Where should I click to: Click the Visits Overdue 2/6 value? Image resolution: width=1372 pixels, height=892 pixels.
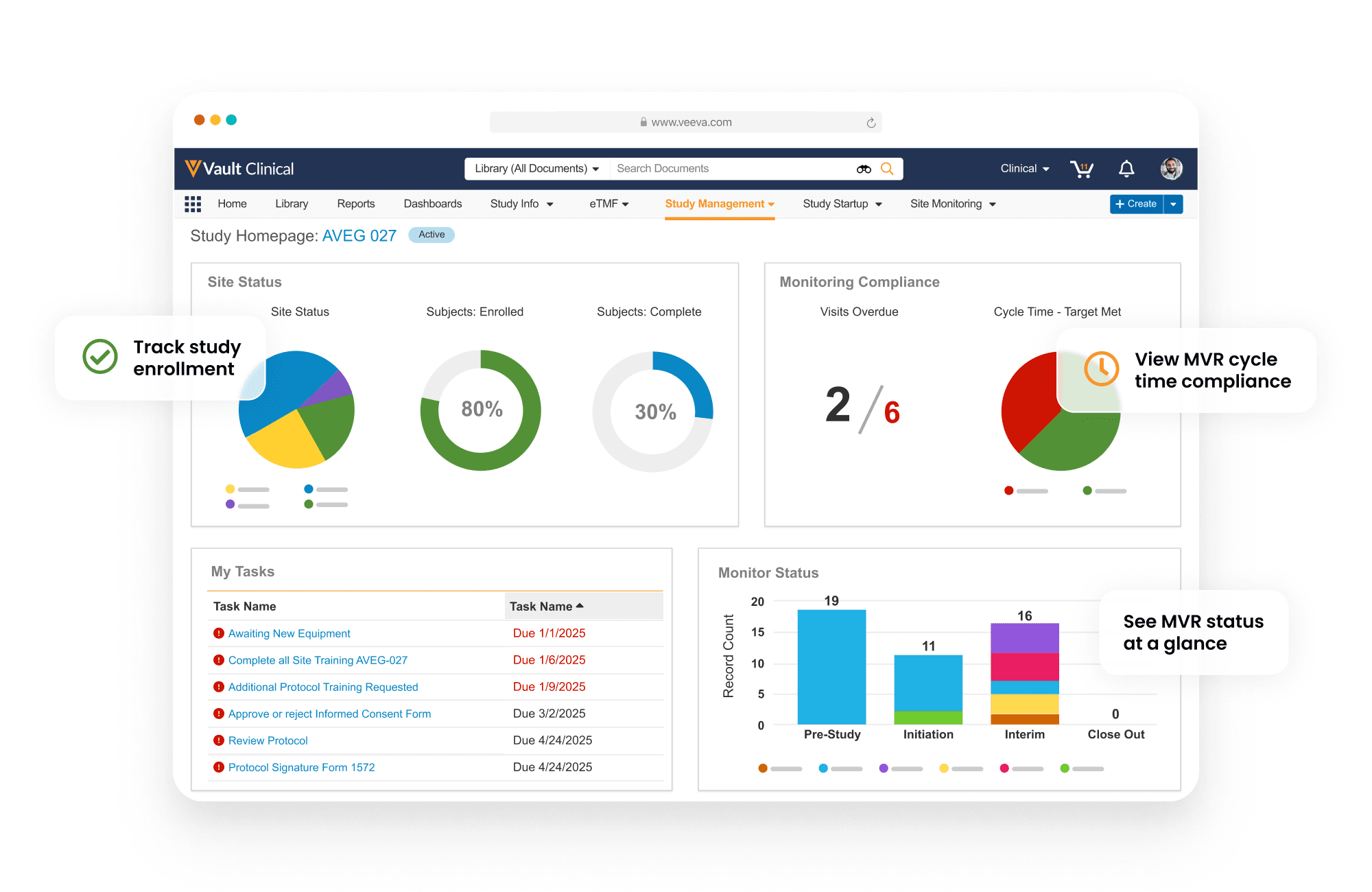(862, 409)
